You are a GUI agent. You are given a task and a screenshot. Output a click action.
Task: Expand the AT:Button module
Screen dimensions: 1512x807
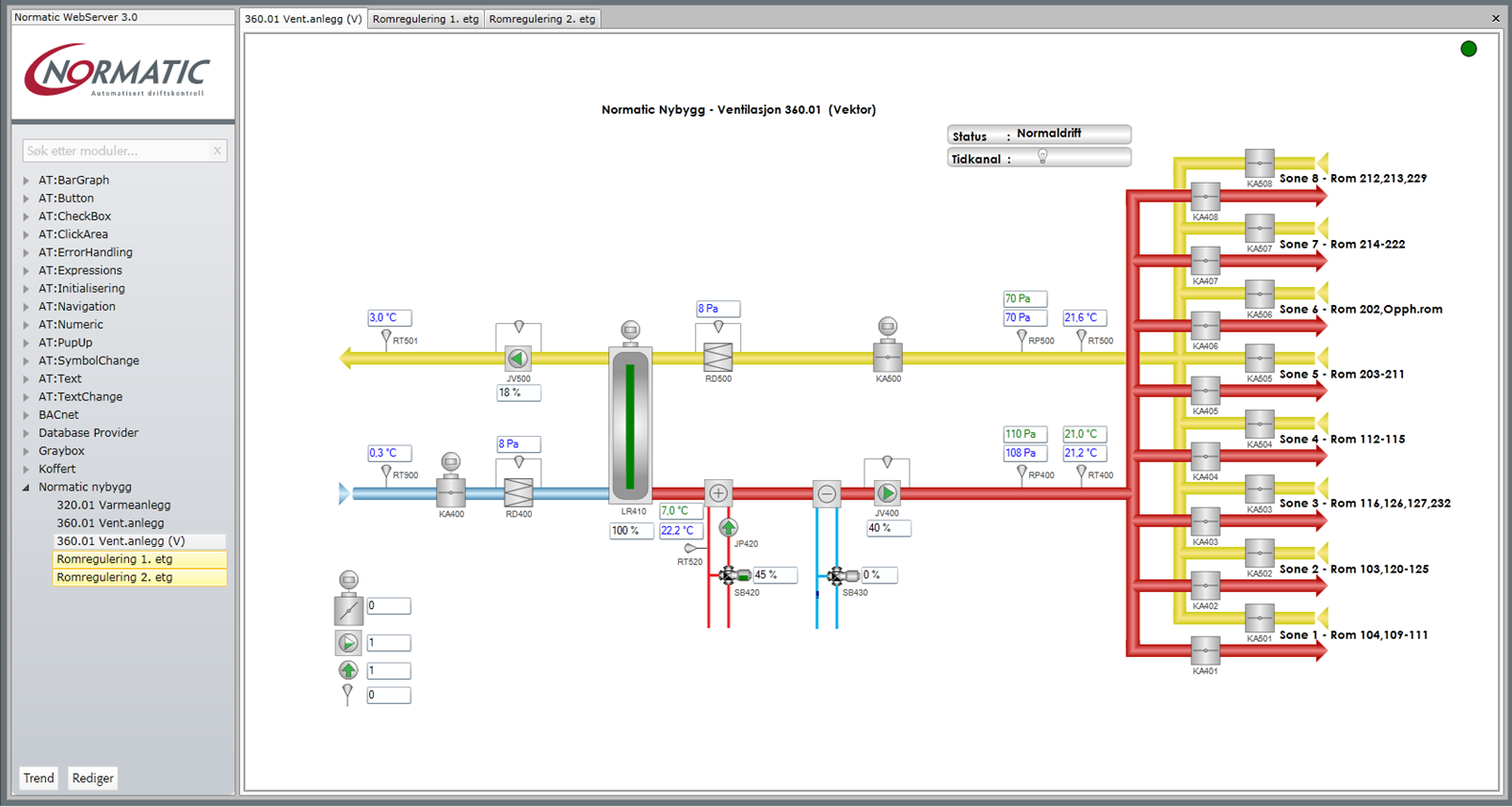tap(26, 198)
